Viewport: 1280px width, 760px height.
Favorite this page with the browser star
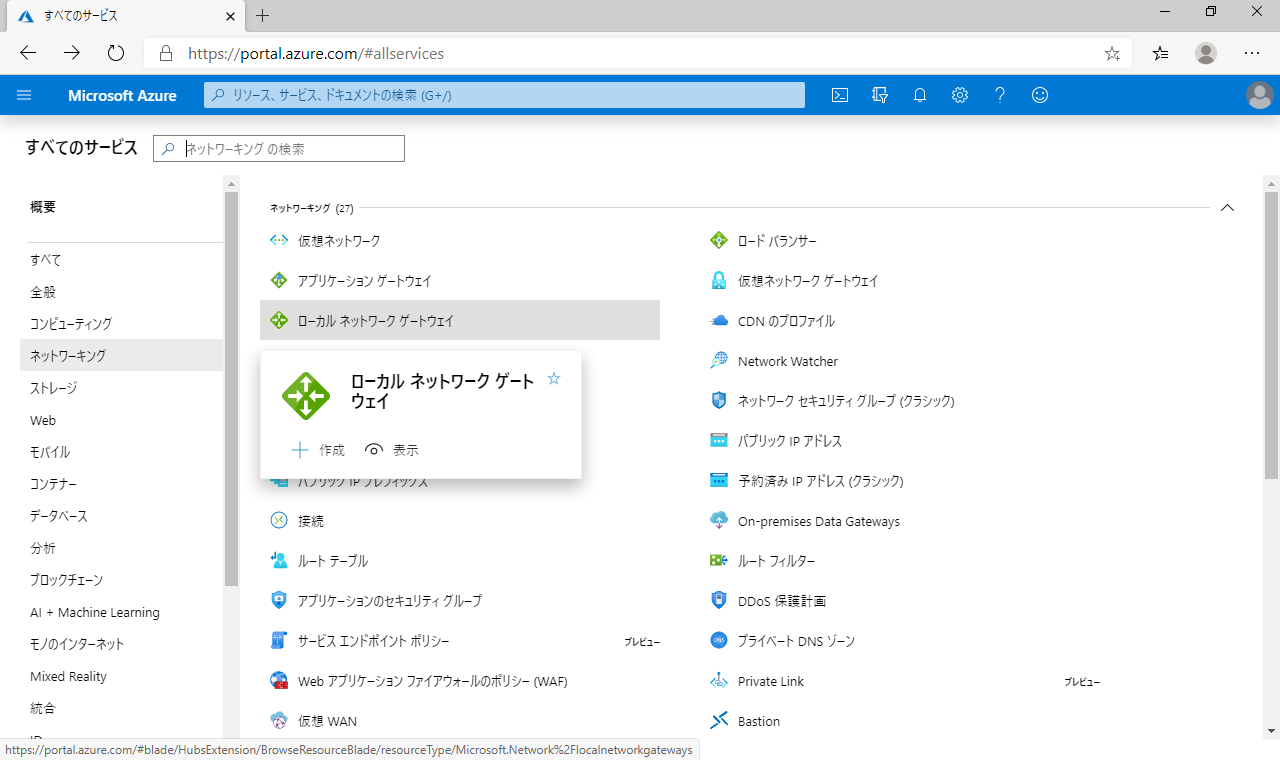(1112, 54)
